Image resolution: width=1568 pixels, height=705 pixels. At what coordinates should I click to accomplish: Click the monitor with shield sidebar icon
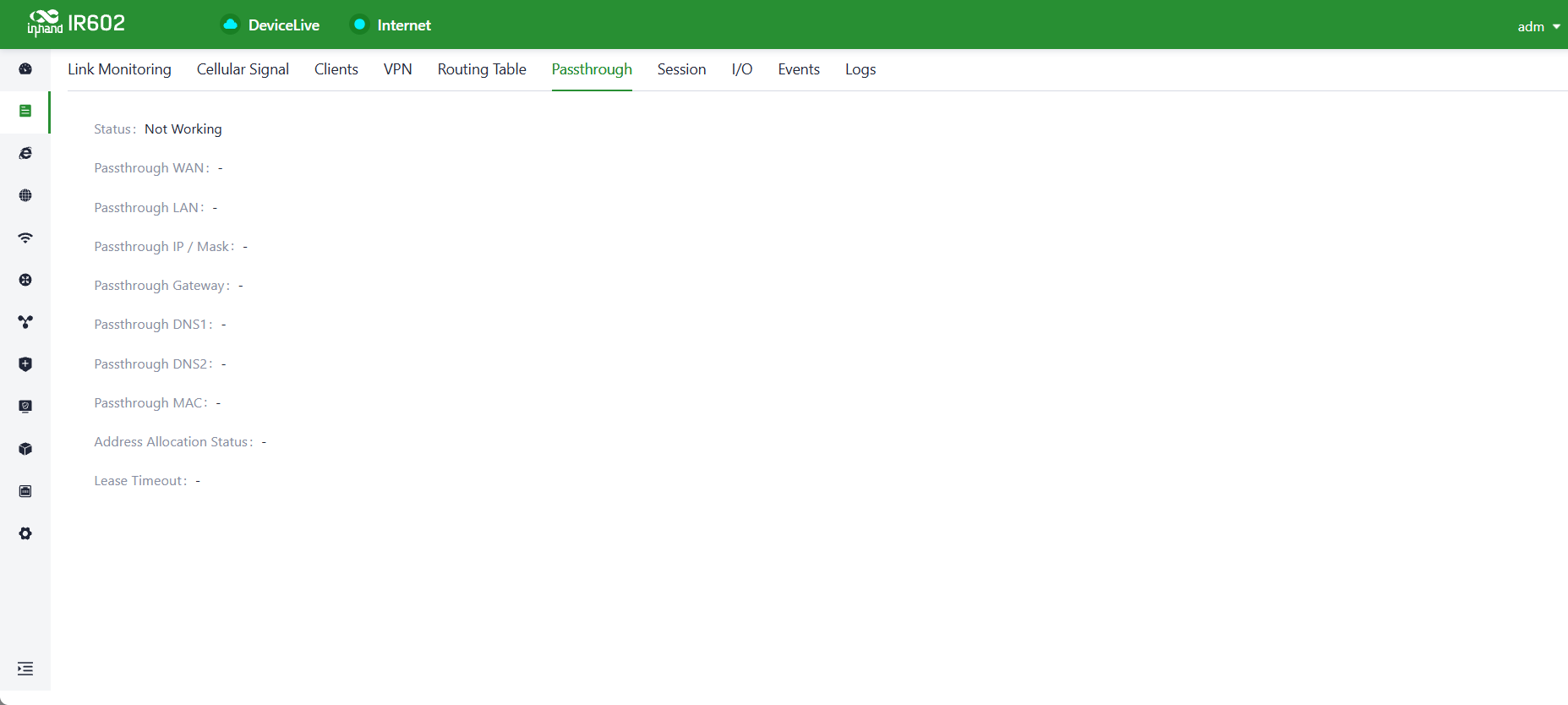tap(25, 407)
